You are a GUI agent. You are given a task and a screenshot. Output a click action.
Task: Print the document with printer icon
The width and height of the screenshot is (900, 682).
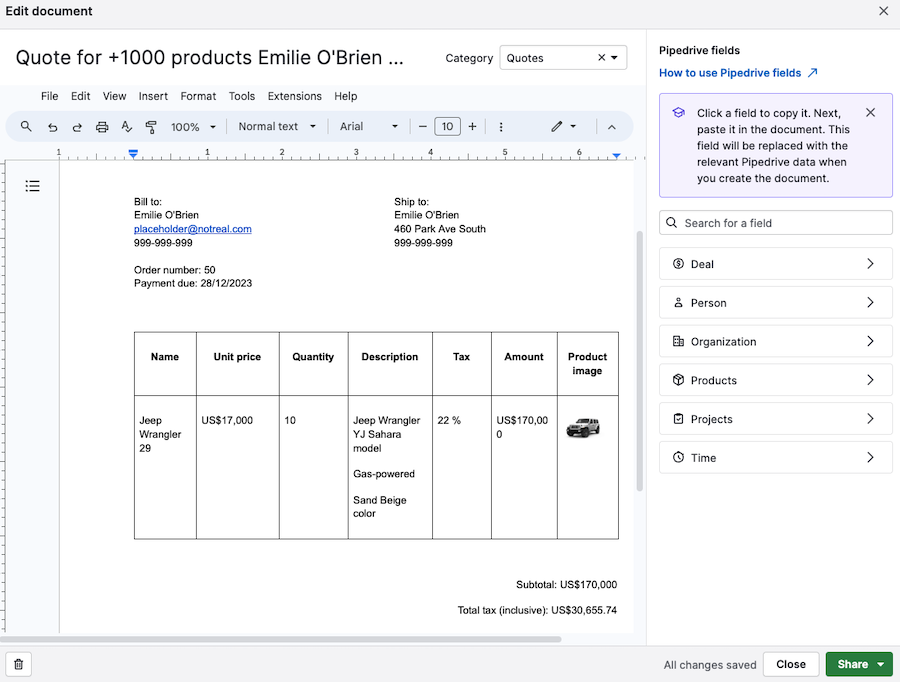102,127
